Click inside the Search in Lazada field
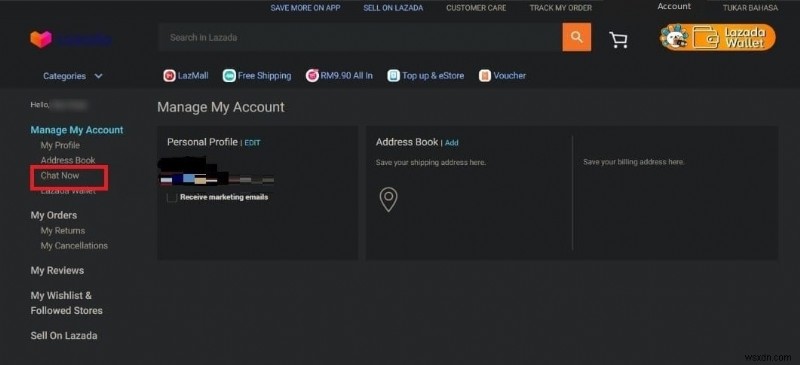This screenshot has width=800, height=365. [360, 37]
